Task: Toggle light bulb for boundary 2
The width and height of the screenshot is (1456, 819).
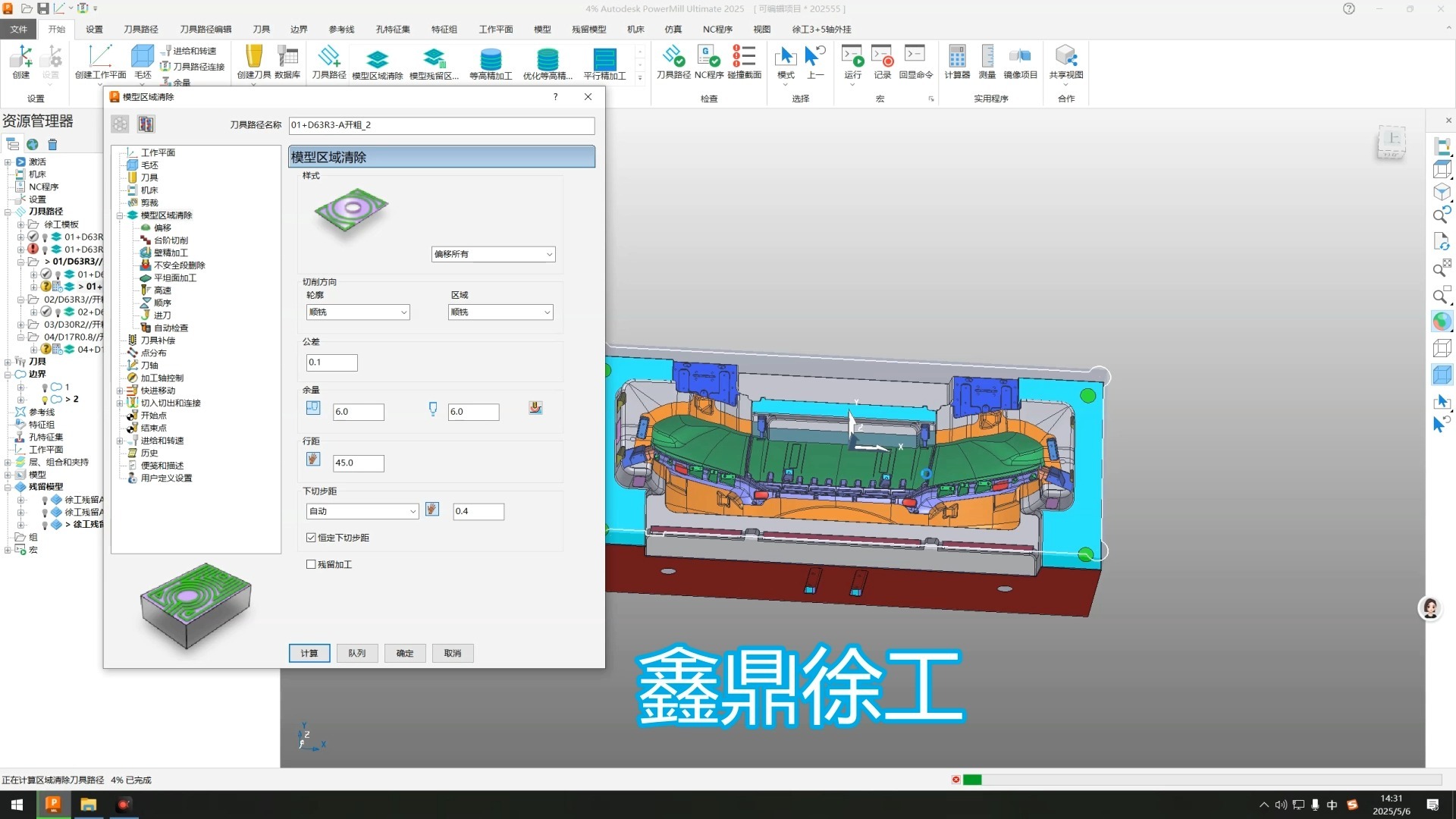Action: click(x=45, y=400)
